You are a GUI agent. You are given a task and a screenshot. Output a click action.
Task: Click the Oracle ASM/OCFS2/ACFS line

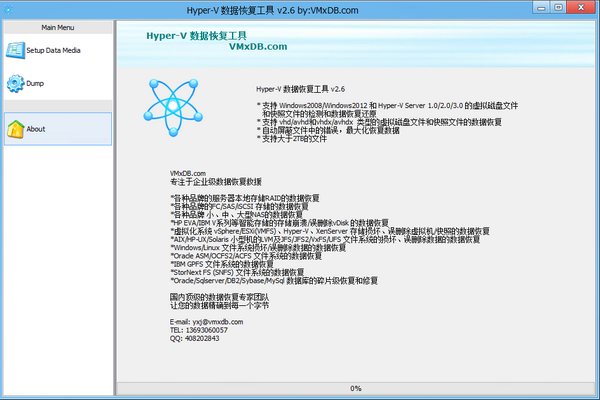246,256
